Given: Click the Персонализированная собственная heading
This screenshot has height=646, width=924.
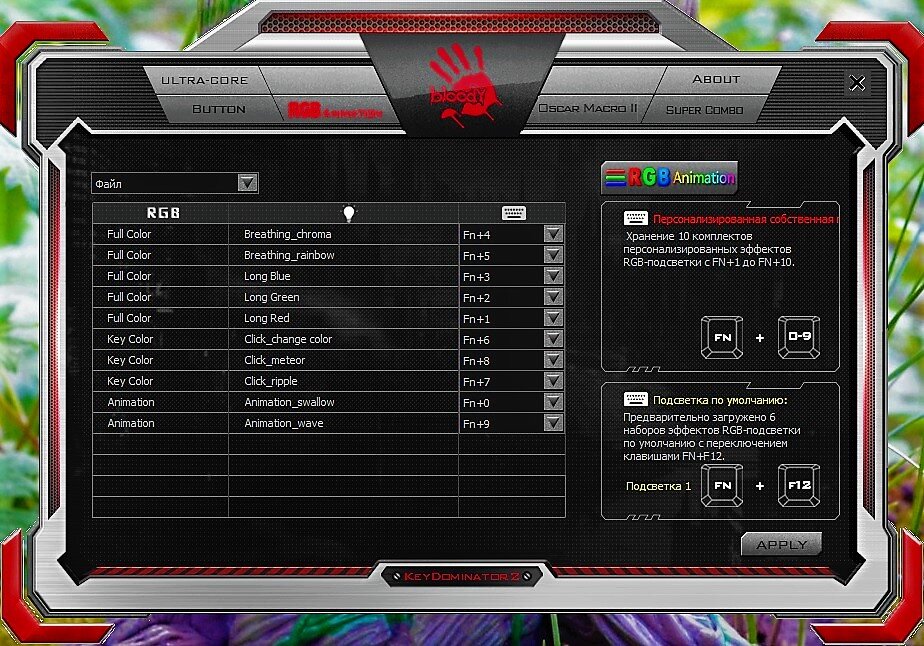Looking at the screenshot, I should click(x=745, y=219).
